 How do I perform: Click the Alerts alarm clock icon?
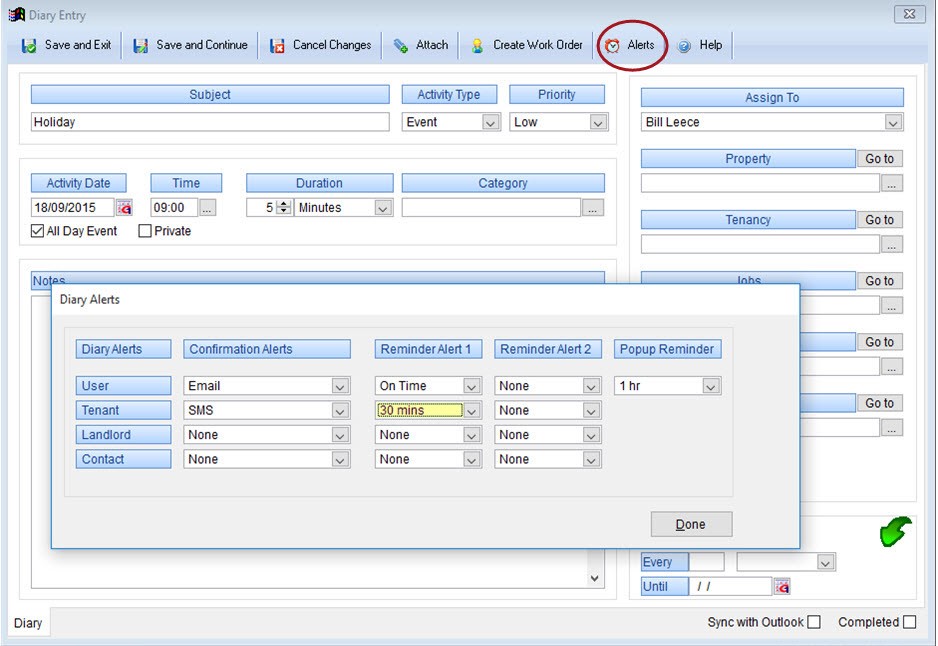[x=612, y=46]
